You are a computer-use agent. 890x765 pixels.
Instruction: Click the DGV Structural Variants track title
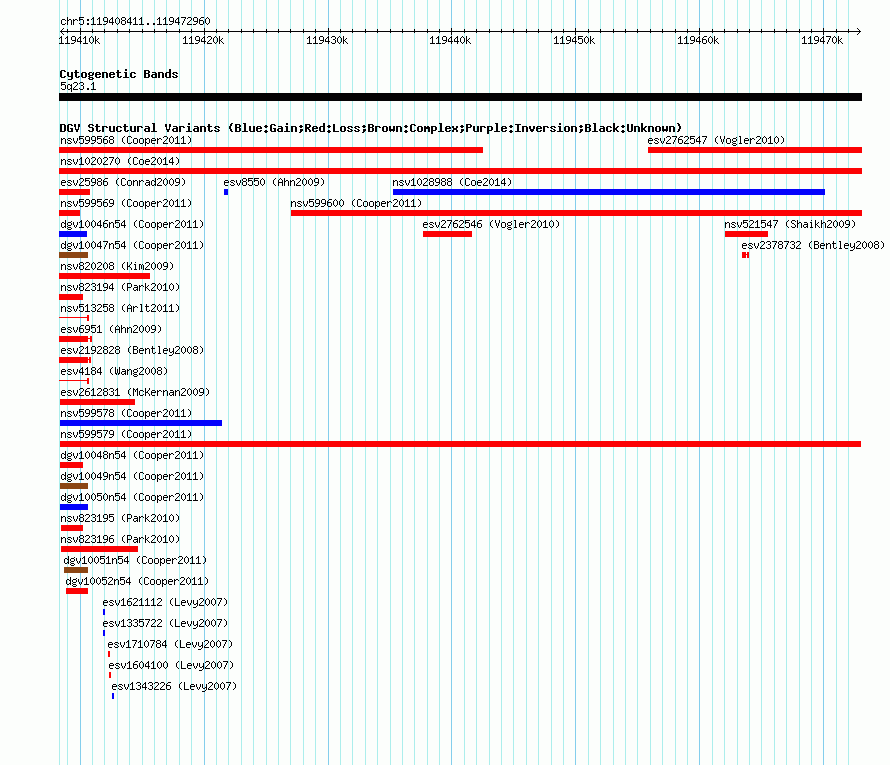(370, 128)
